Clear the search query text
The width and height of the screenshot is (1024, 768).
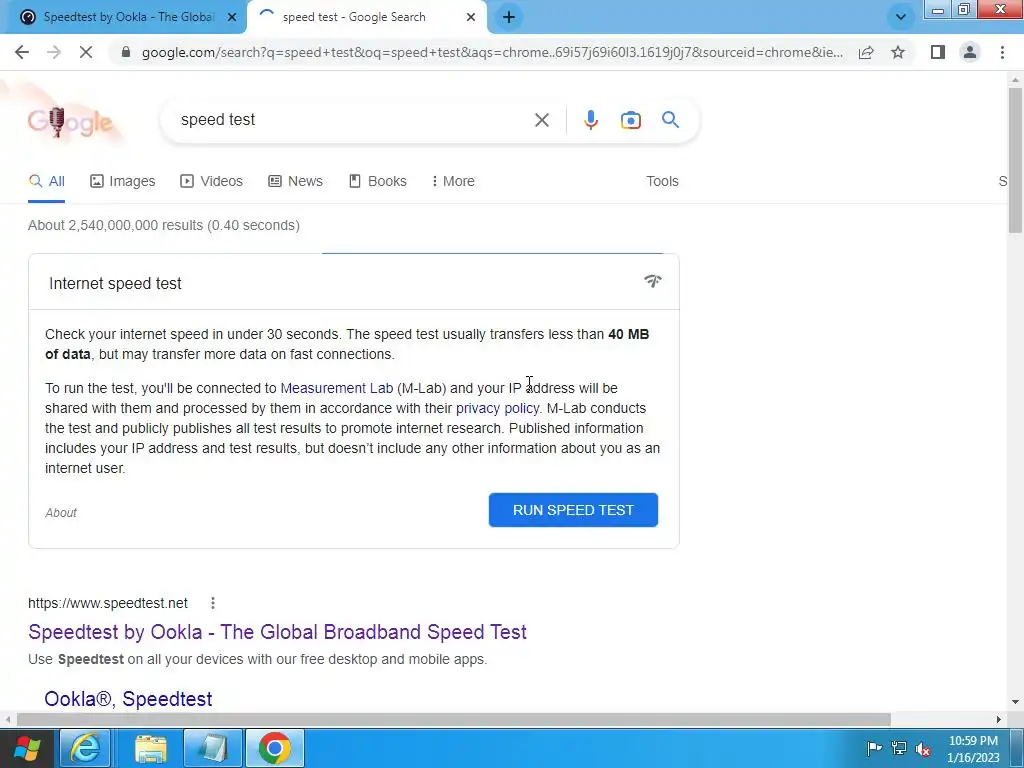(x=541, y=120)
